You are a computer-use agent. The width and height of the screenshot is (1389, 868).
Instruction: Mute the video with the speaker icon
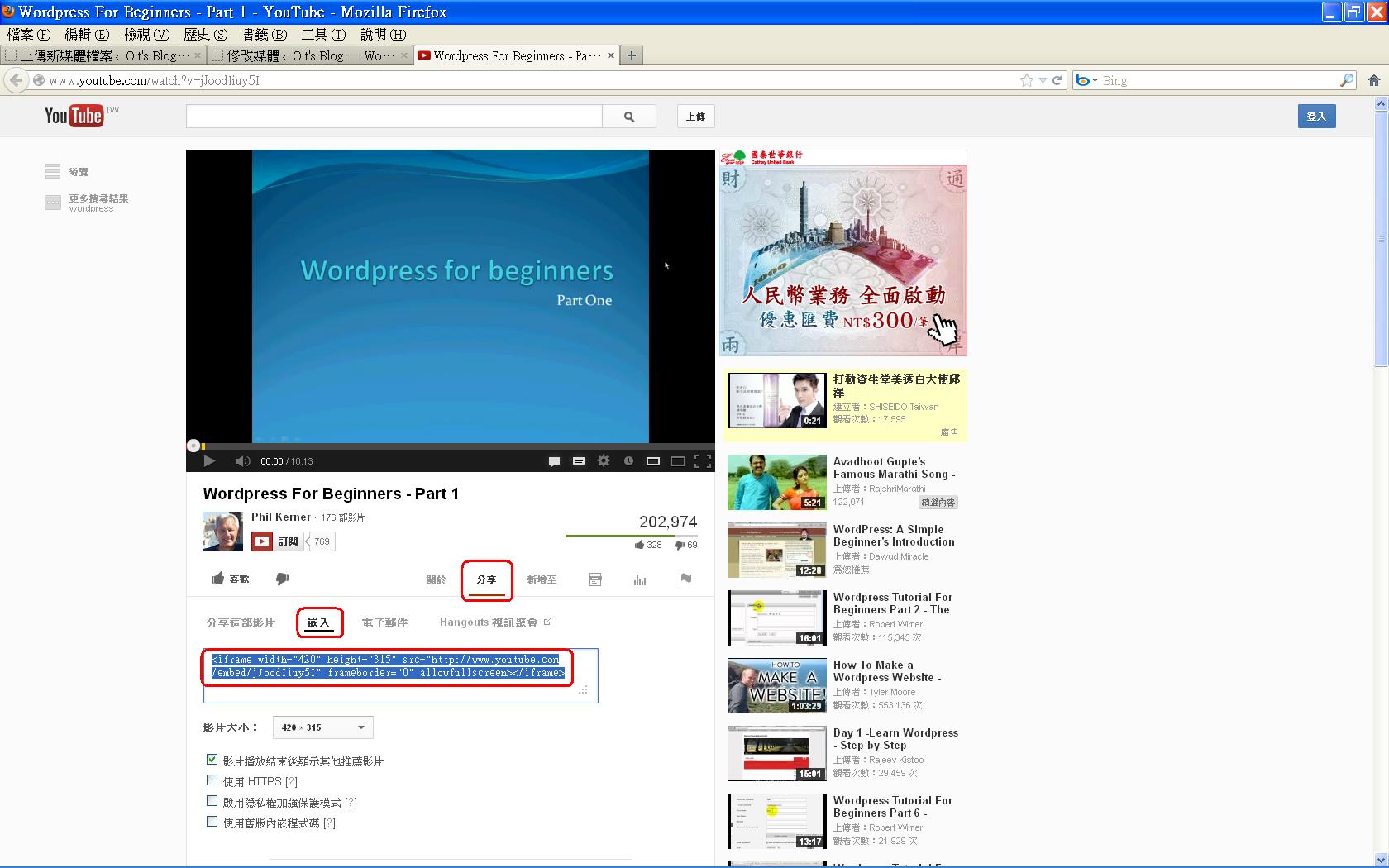coord(242,461)
